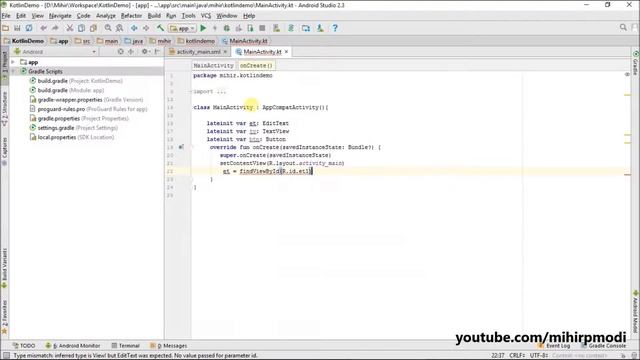The width and height of the screenshot is (640, 360).
Task: Click the Make Project hammer icon
Action: tap(160, 28)
